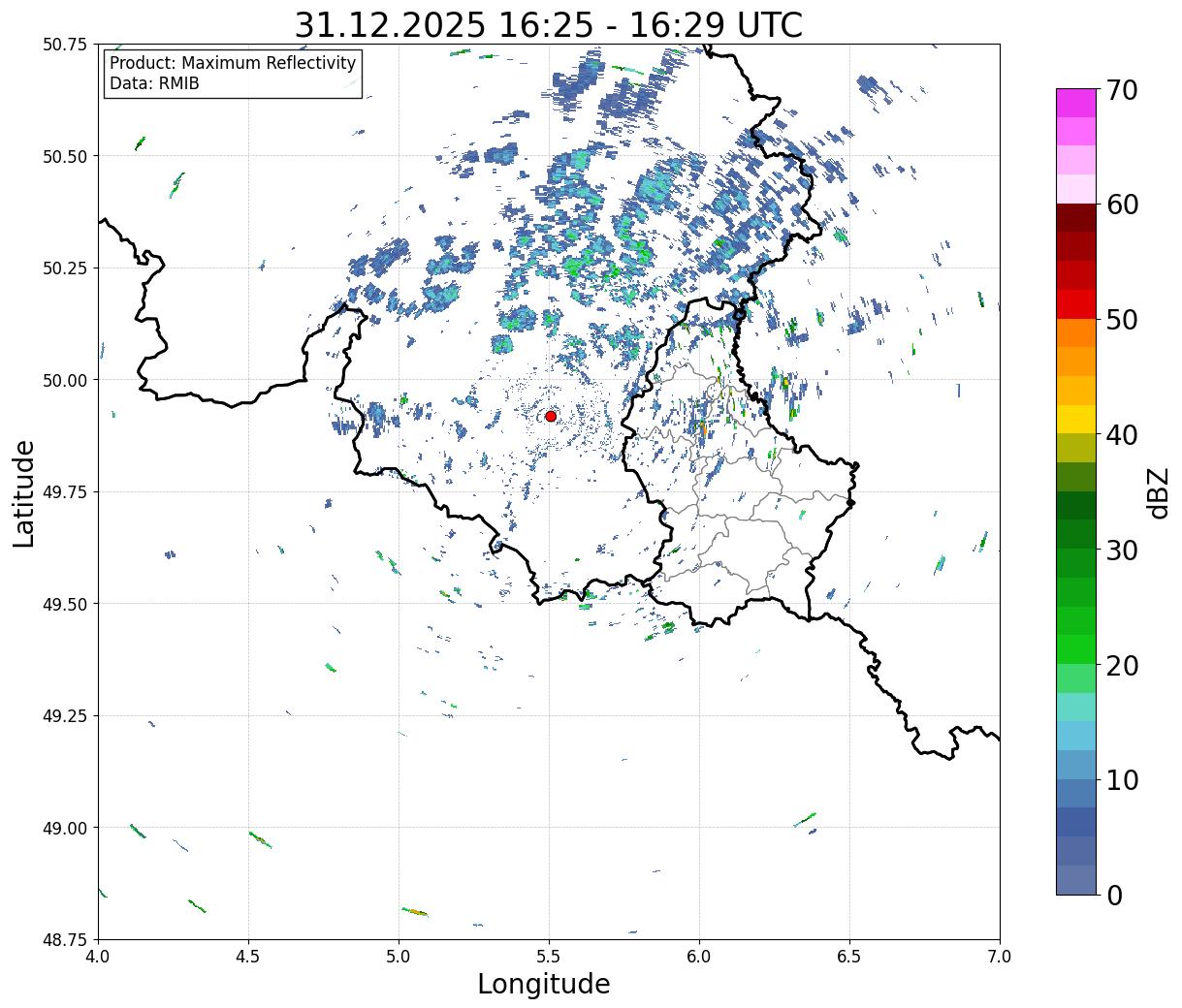
Task: Select the magenta 70 dBZ color band
Action: 1076,103
